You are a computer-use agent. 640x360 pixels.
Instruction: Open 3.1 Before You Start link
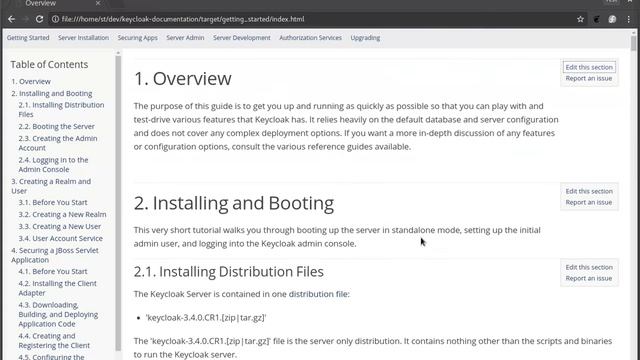click(53, 202)
